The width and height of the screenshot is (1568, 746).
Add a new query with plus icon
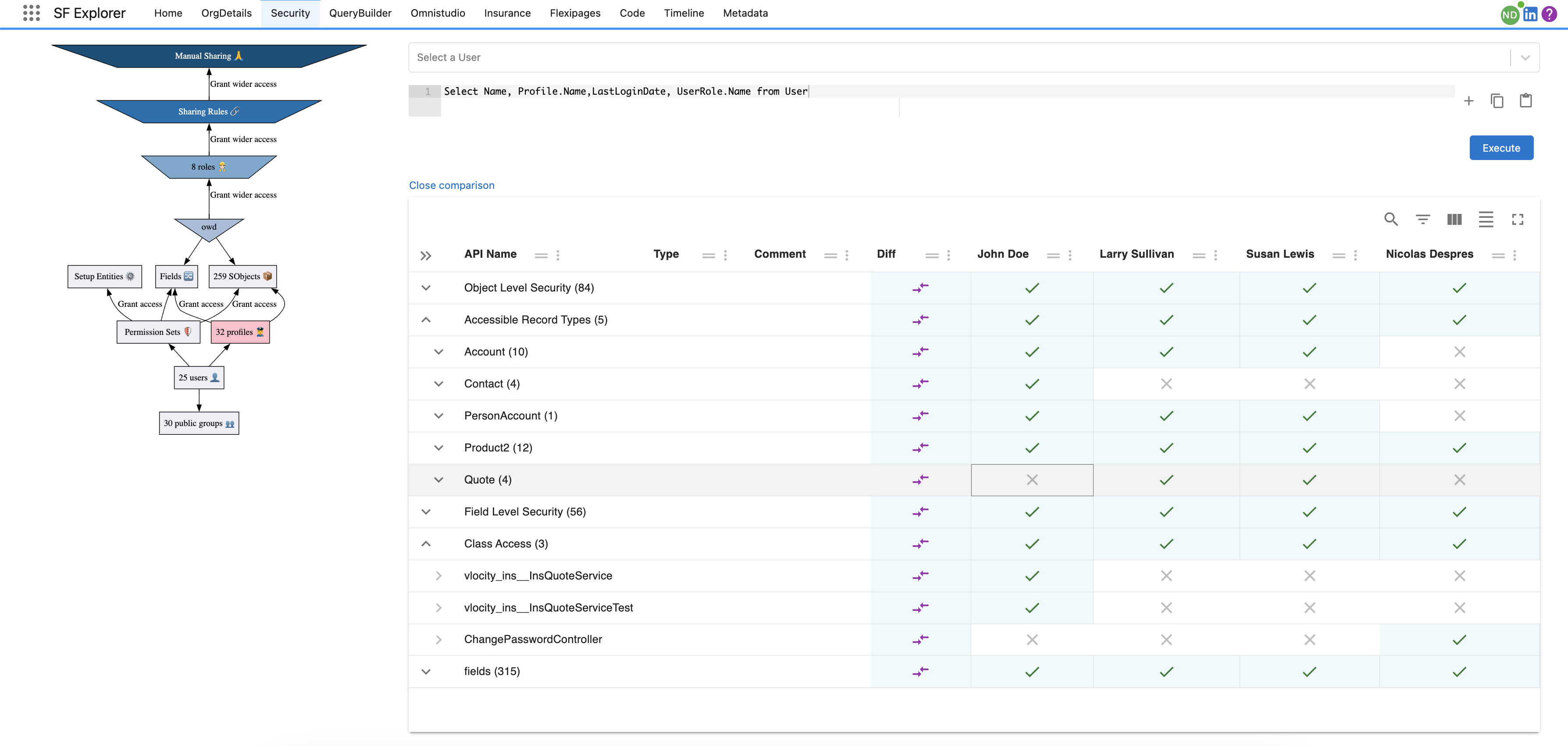[x=1468, y=101]
